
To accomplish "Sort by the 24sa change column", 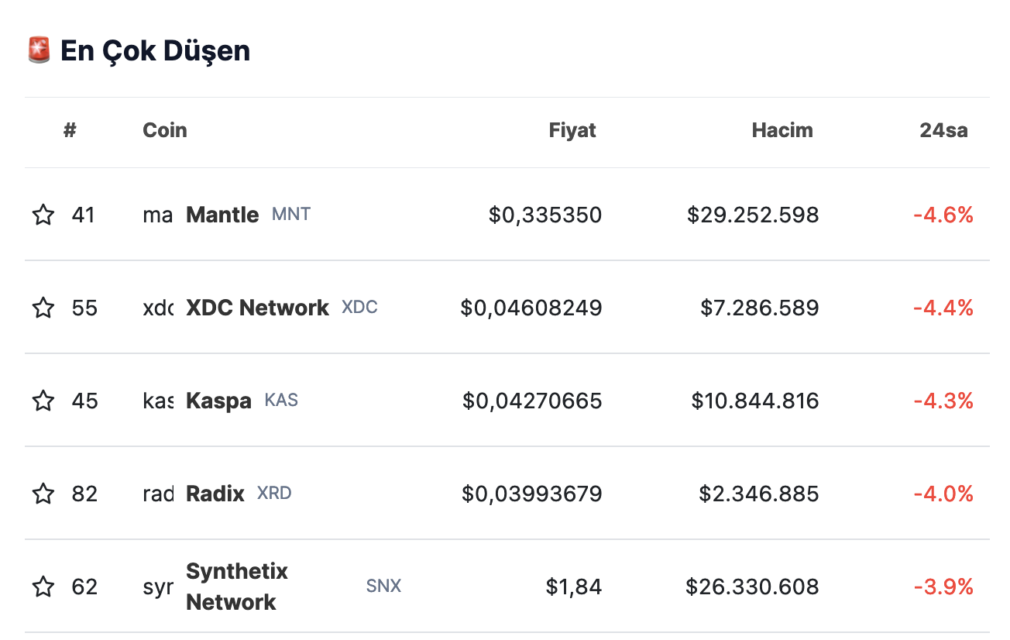I will (x=943, y=130).
